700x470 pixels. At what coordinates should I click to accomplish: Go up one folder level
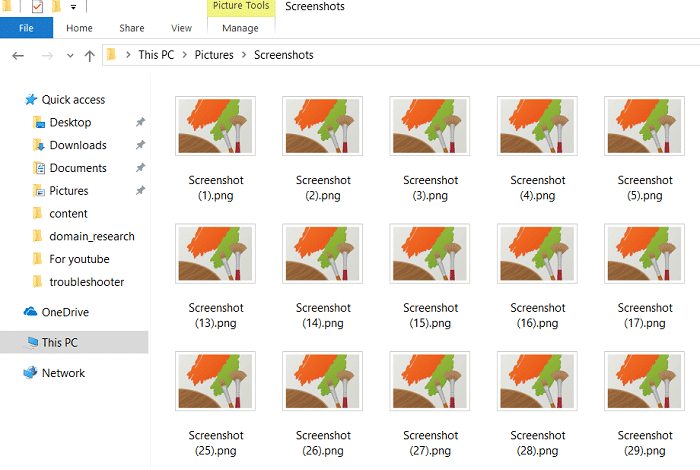[x=90, y=56]
